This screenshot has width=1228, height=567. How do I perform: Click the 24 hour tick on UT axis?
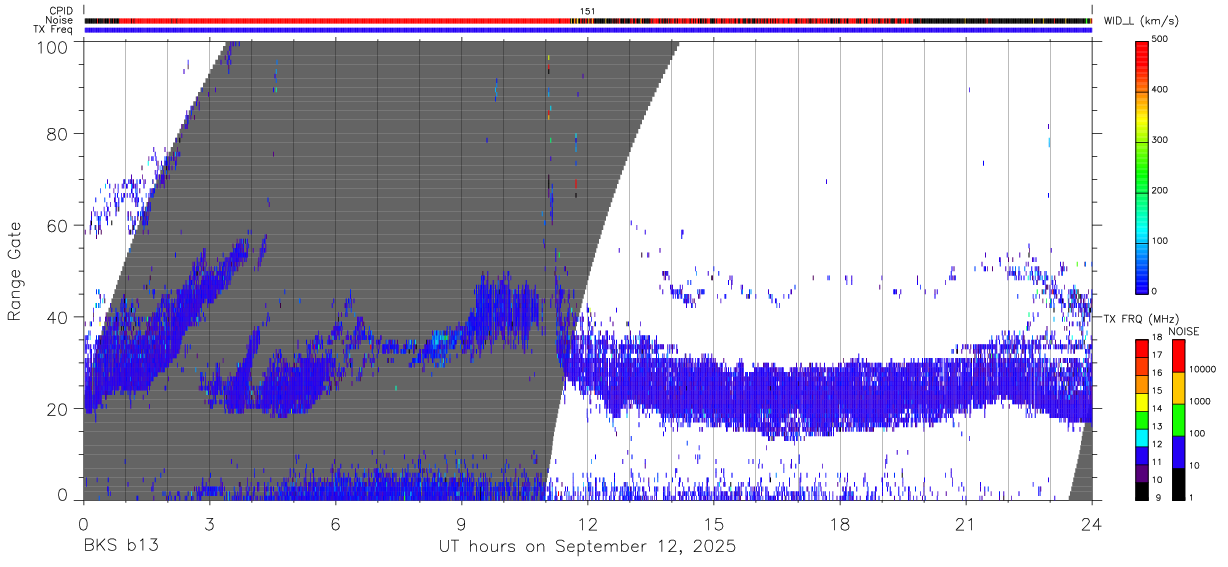pos(1091,524)
